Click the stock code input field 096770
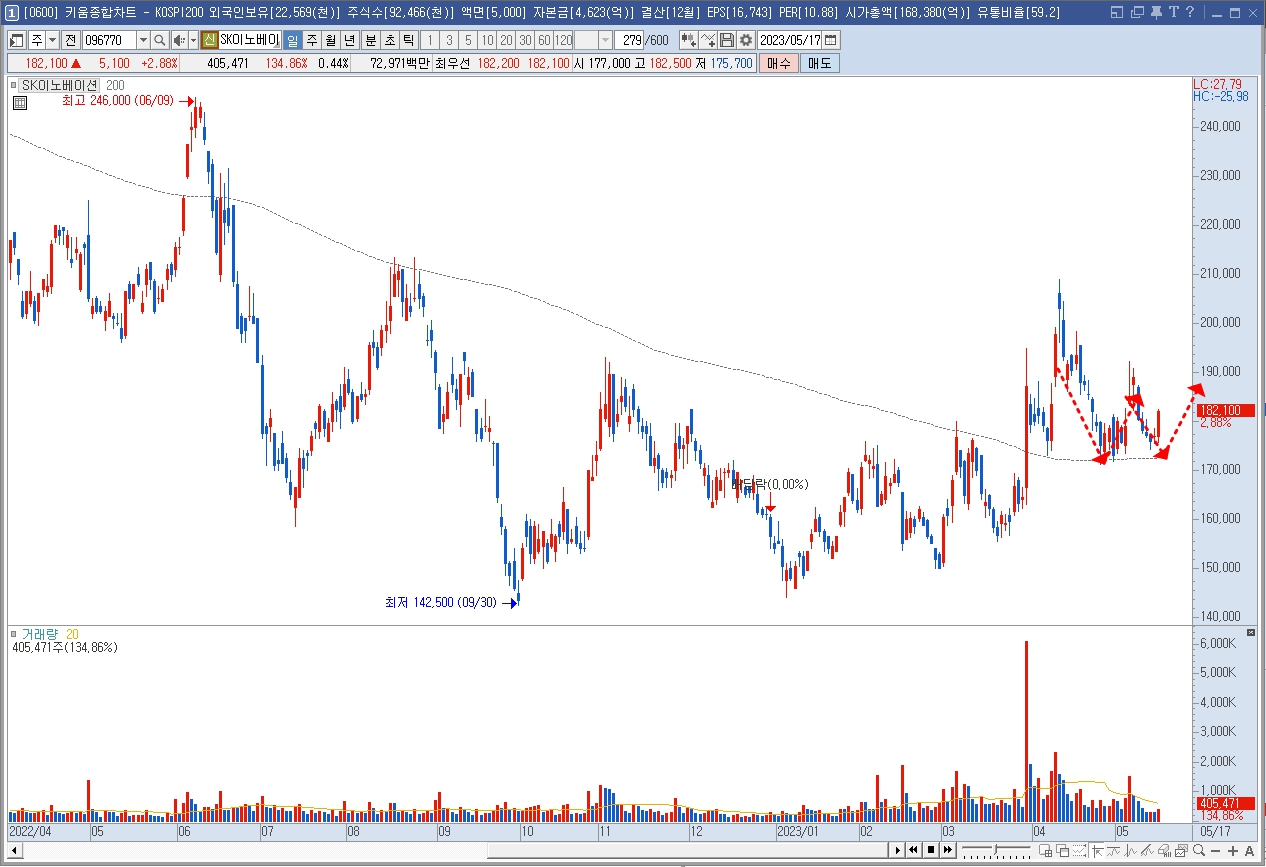This screenshot has width=1266, height=867. [x=110, y=40]
